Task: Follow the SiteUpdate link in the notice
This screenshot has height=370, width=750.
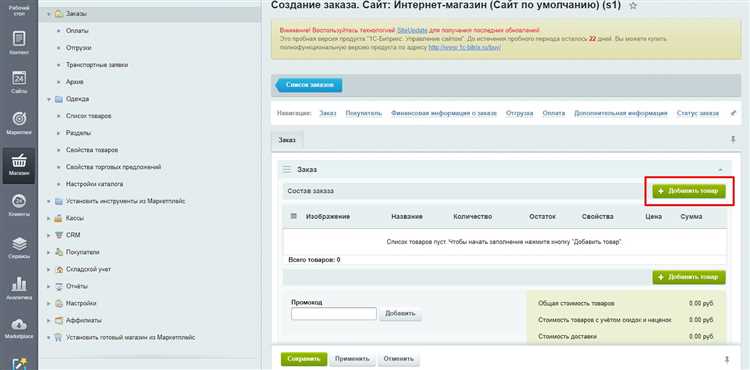Action: point(412,30)
